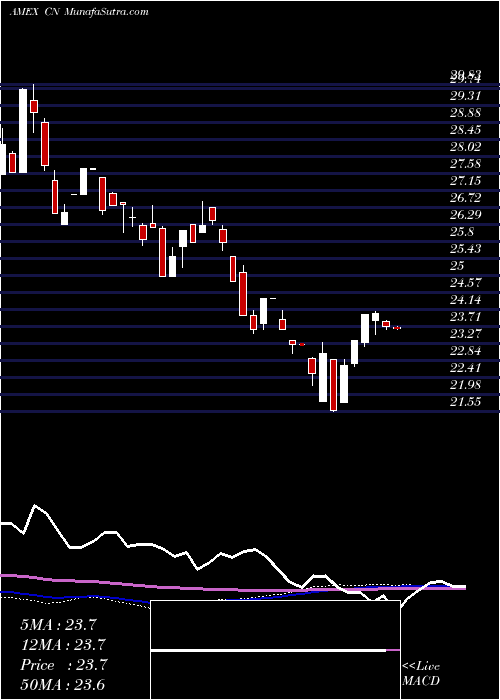Screen dimensions: 500x700
Task: Click the 22.84 price axis label
Action: click(466, 350)
